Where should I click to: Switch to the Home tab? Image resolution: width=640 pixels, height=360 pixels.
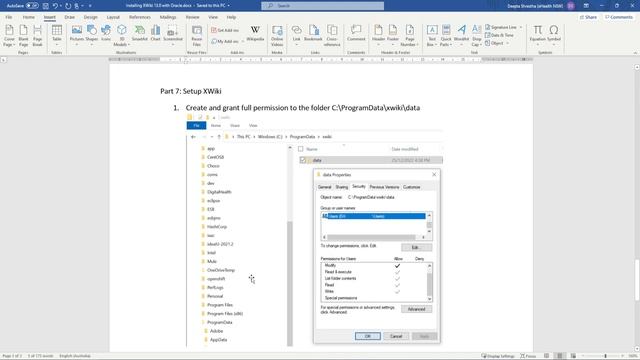coord(29,17)
